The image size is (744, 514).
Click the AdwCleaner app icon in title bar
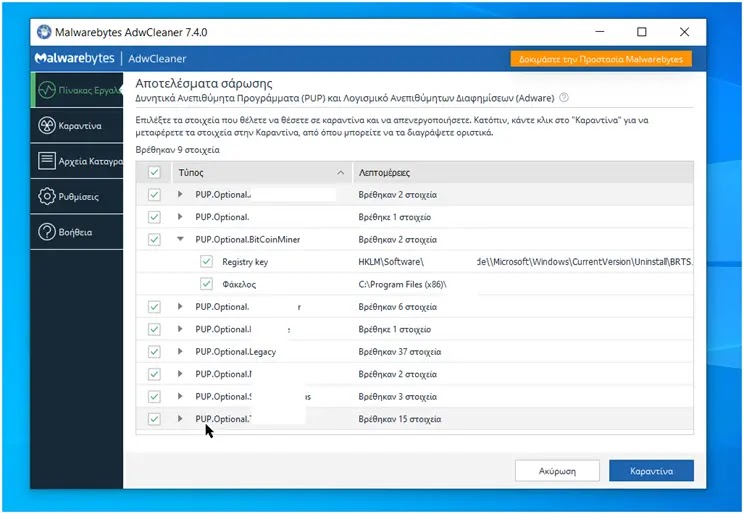[x=44, y=32]
